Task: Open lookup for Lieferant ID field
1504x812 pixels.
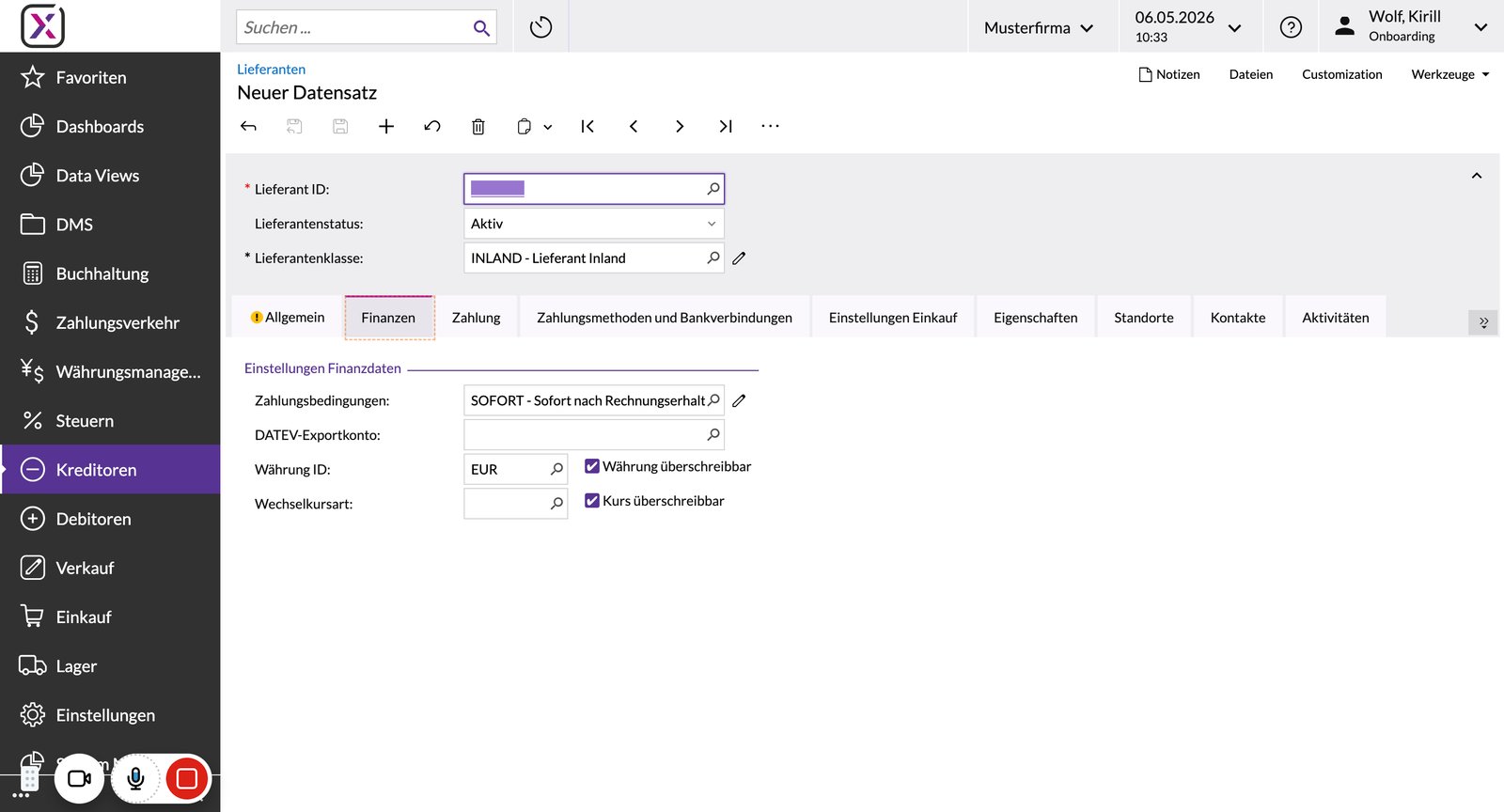Action: pyautogui.click(x=713, y=189)
